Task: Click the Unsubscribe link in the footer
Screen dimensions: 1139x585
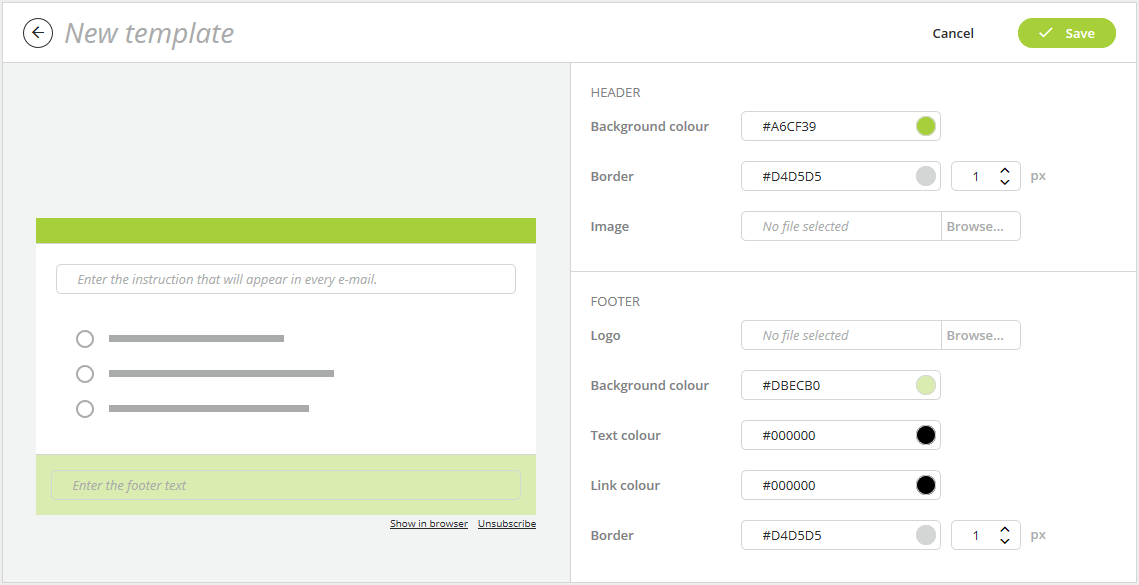Action: pyautogui.click(x=506, y=523)
